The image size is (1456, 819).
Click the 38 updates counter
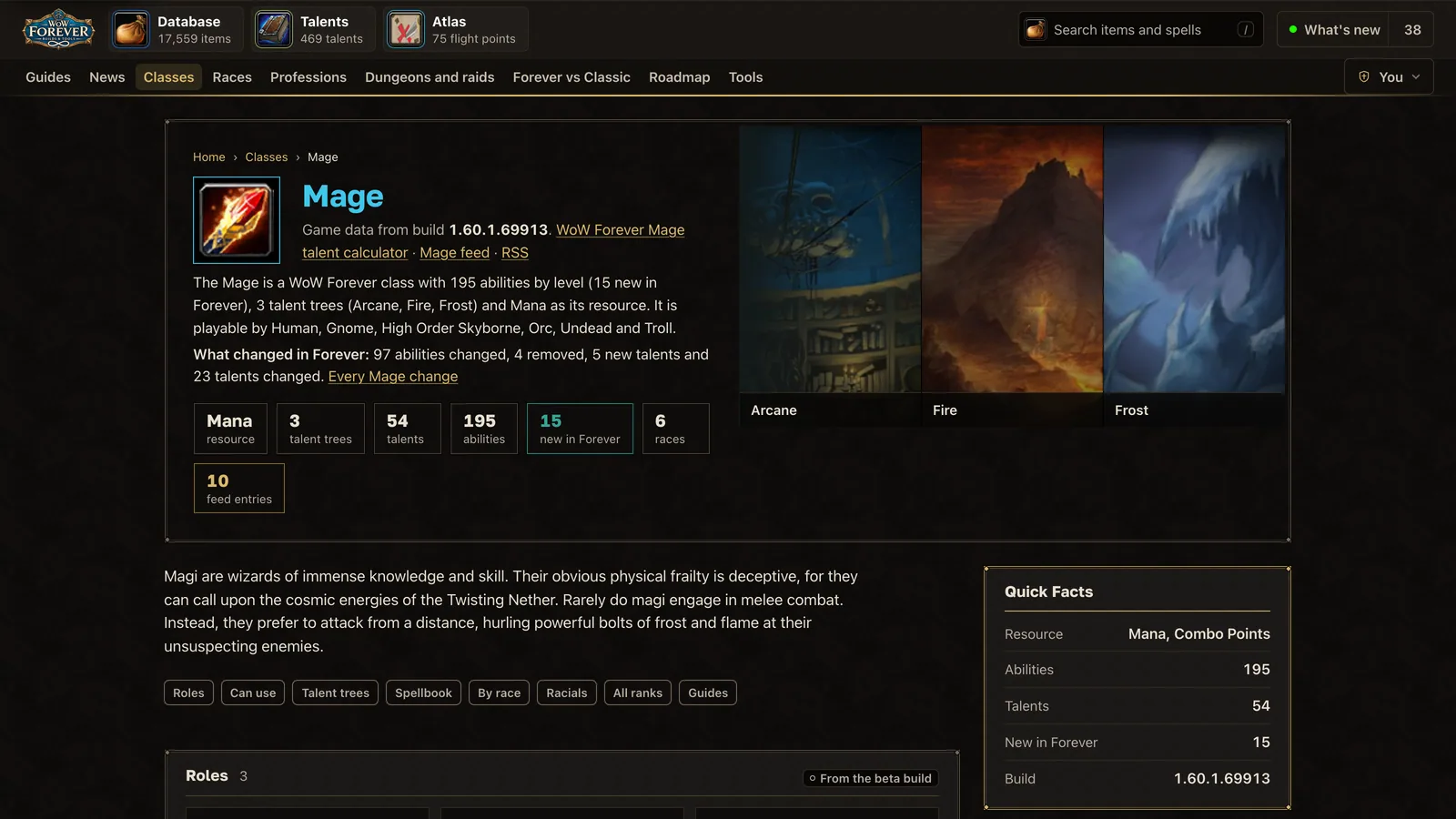[x=1412, y=30]
